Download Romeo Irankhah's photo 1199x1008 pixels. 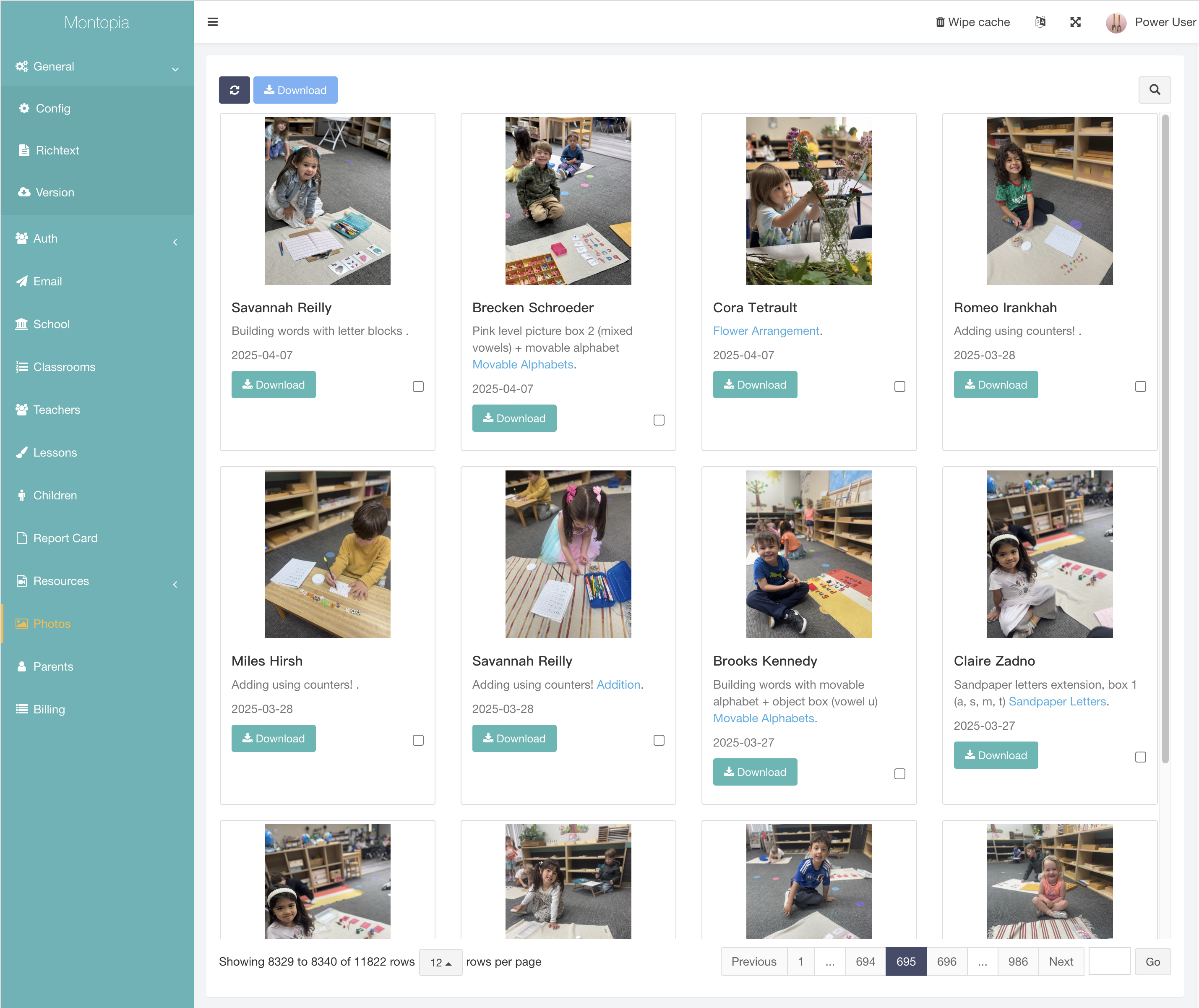click(x=996, y=385)
